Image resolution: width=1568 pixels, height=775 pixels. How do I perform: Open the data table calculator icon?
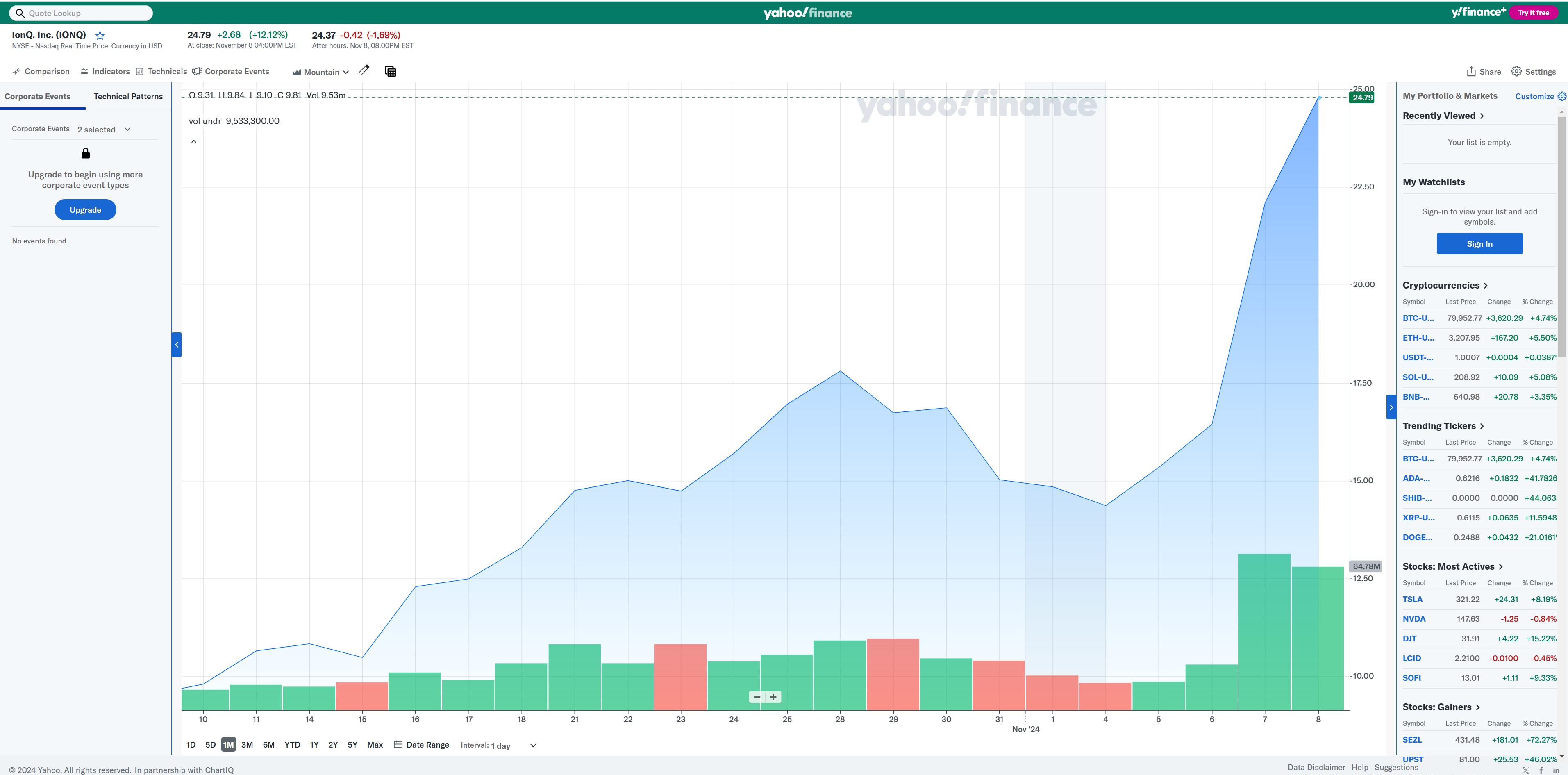point(391,71)
